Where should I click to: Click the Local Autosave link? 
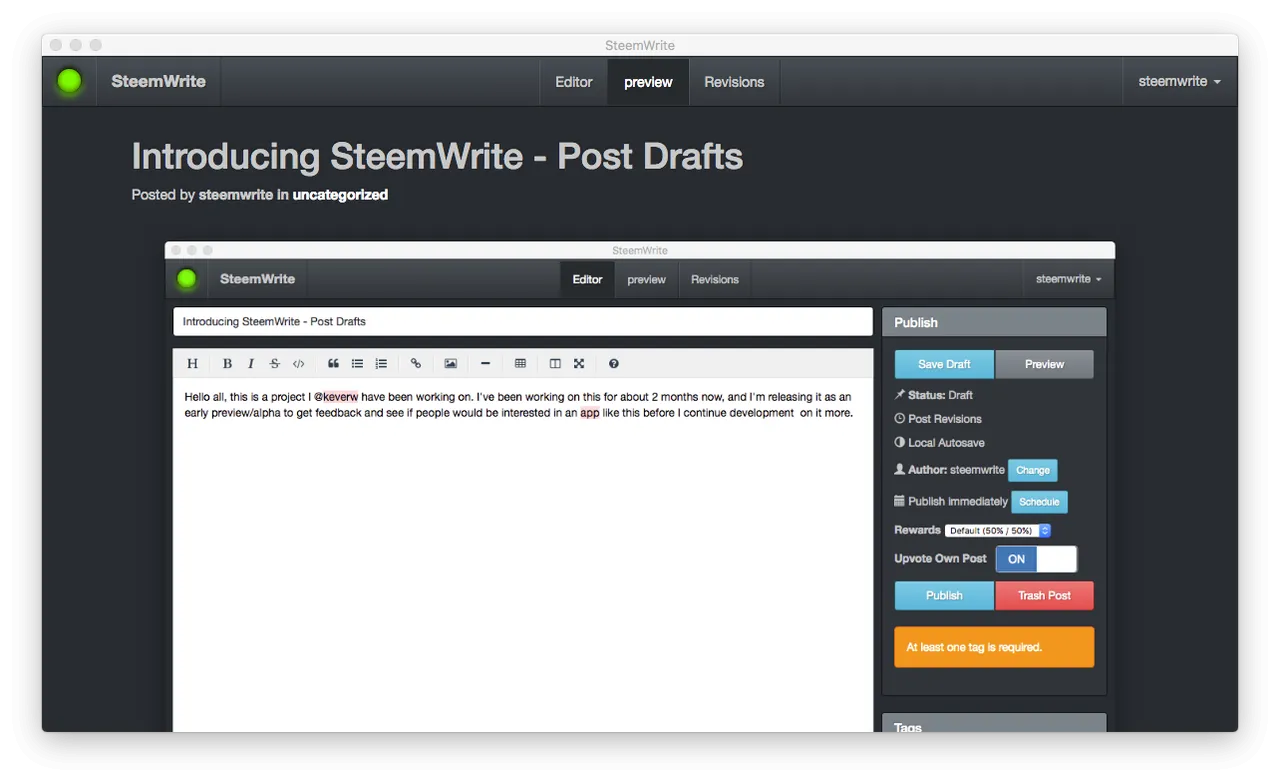946,442
